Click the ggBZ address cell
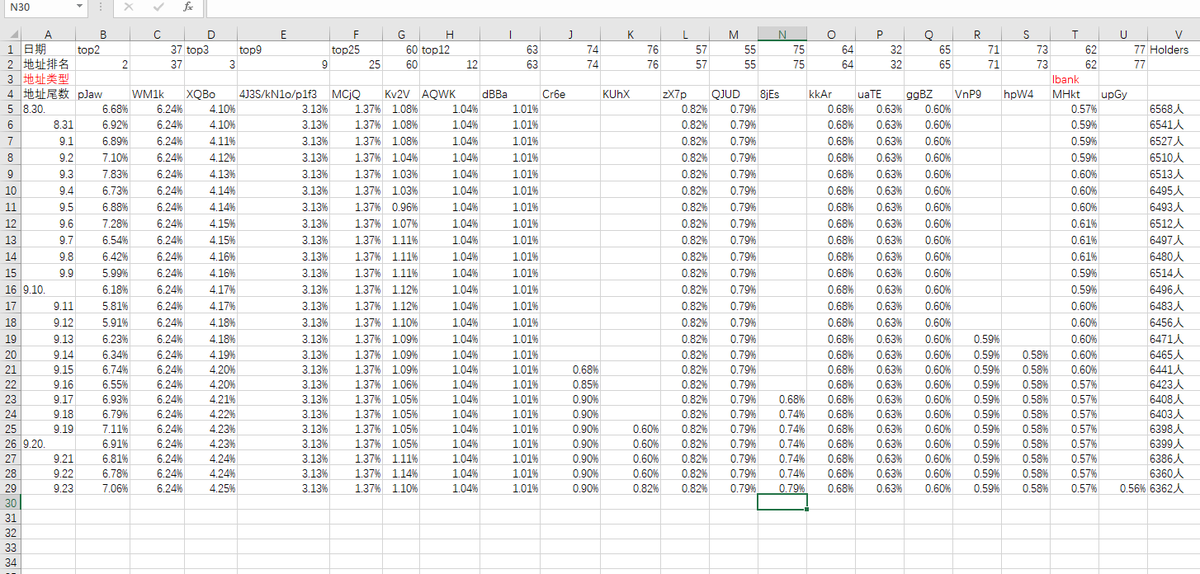 point(928,93)
